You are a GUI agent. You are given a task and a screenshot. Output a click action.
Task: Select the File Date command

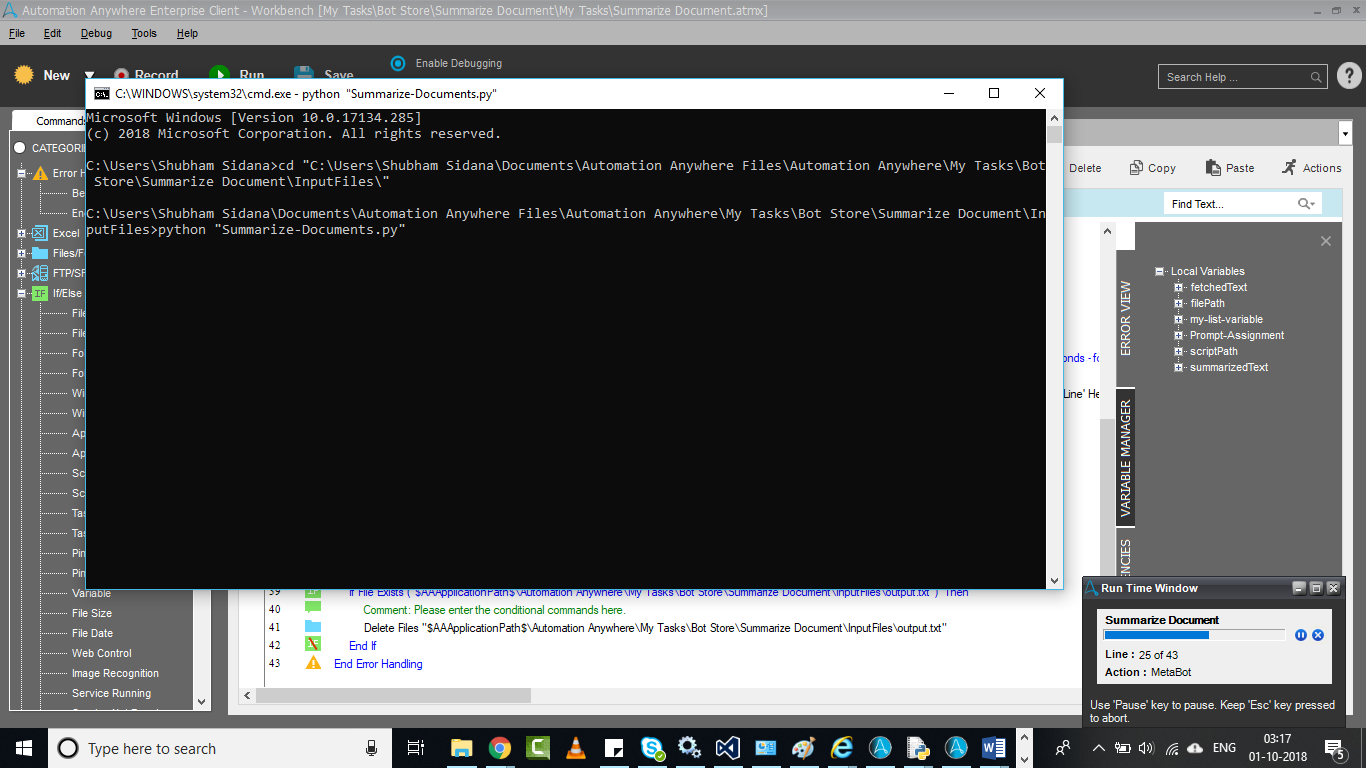pos(92,633)
